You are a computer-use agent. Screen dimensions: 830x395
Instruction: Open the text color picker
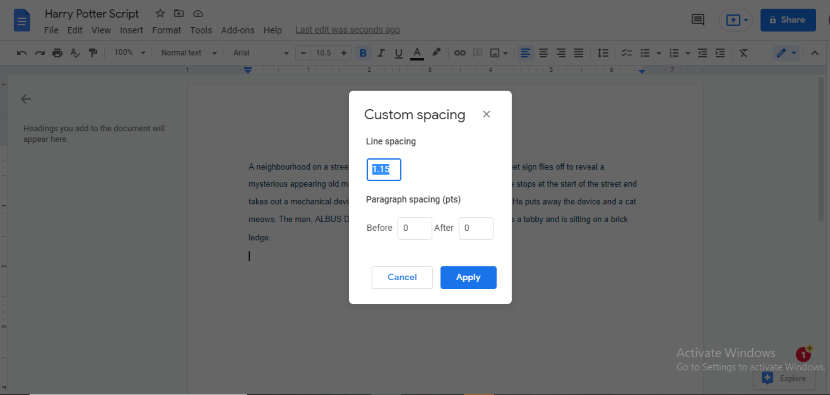[417, 53]
